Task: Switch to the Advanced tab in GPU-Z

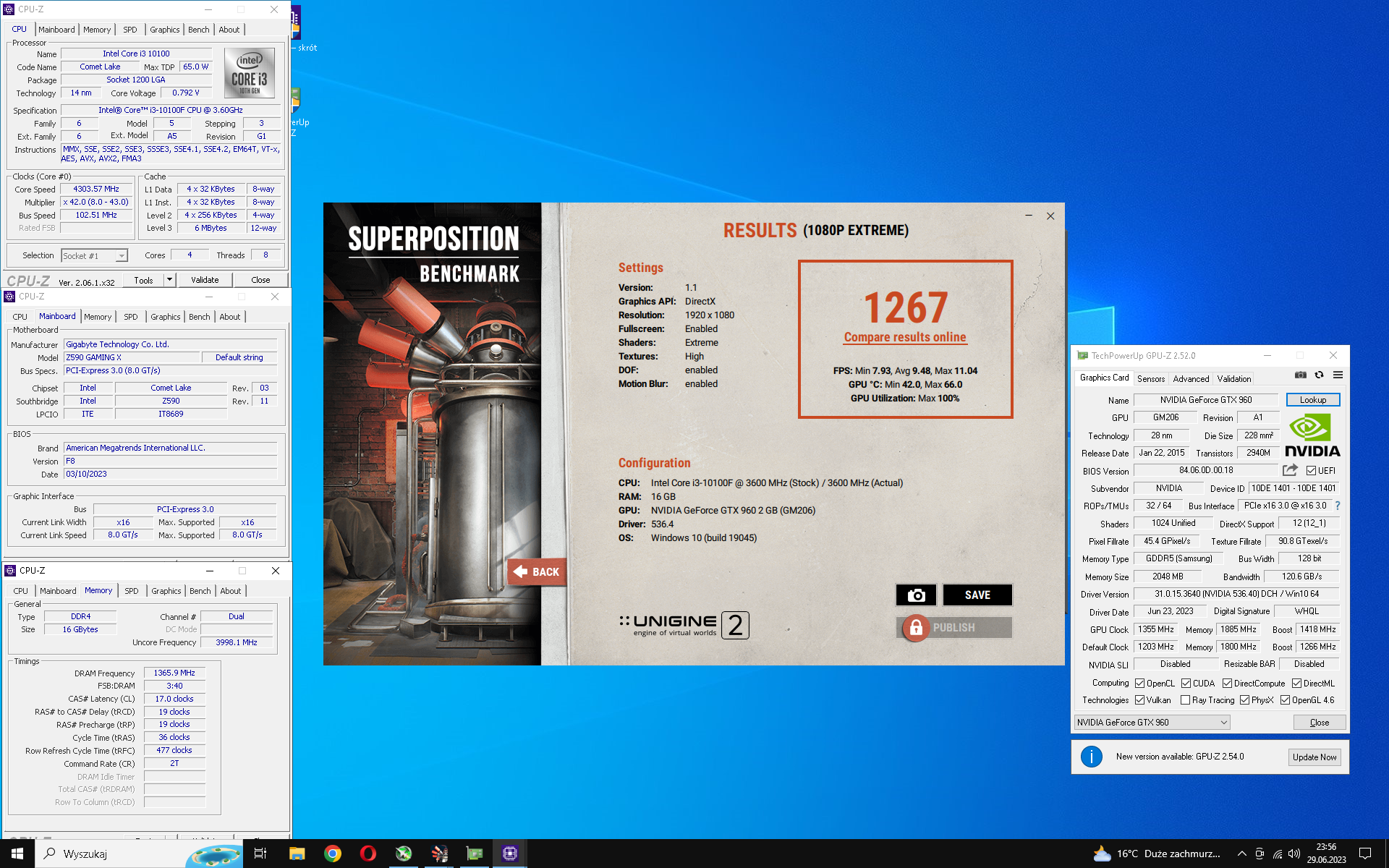Action: (1191, 379)
